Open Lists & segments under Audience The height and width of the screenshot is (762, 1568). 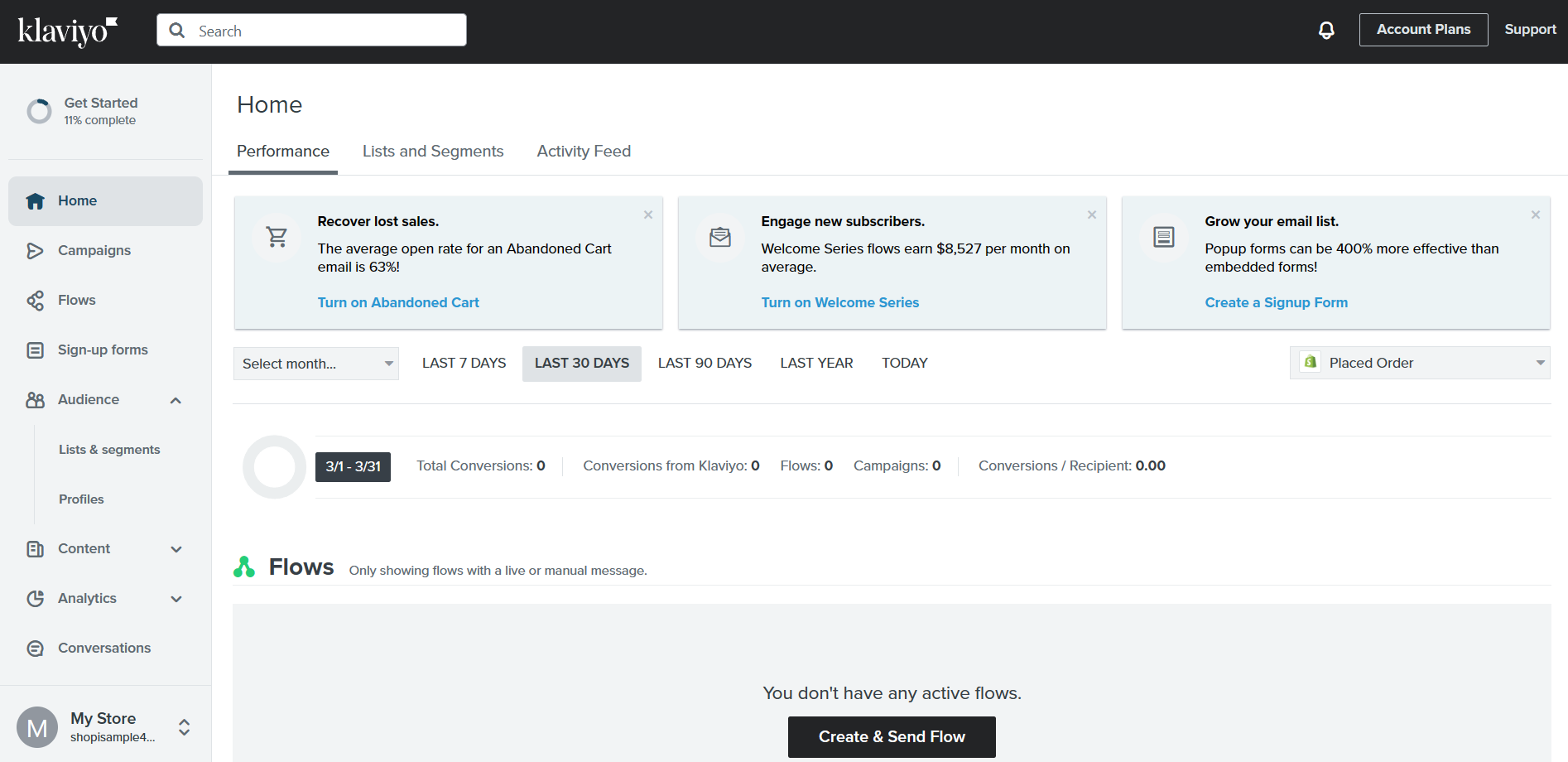(109, 450)
